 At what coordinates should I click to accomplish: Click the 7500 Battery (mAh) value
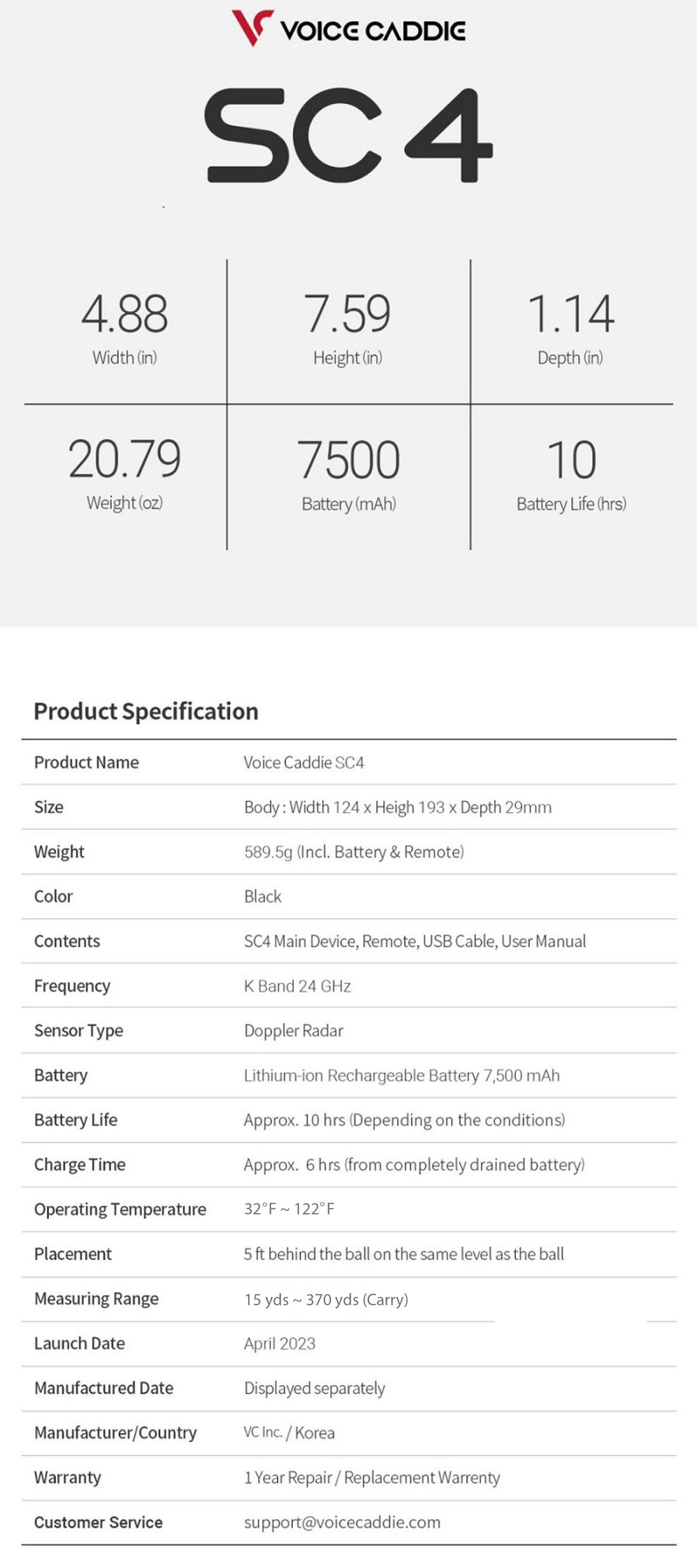click(349, 461)
